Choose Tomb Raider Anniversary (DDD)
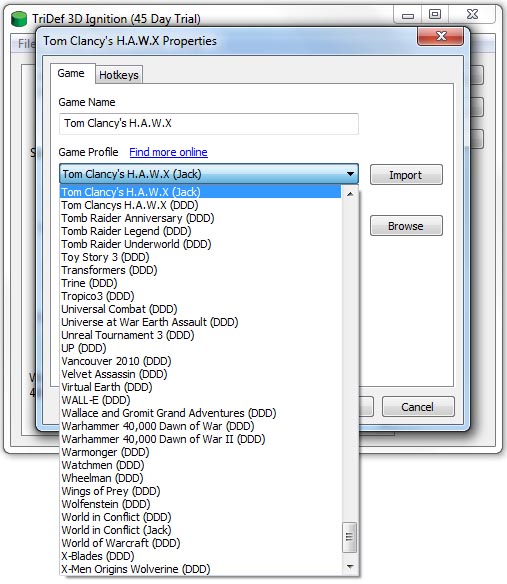The width and height of the screenshot is (507, 584). [201, 218]
